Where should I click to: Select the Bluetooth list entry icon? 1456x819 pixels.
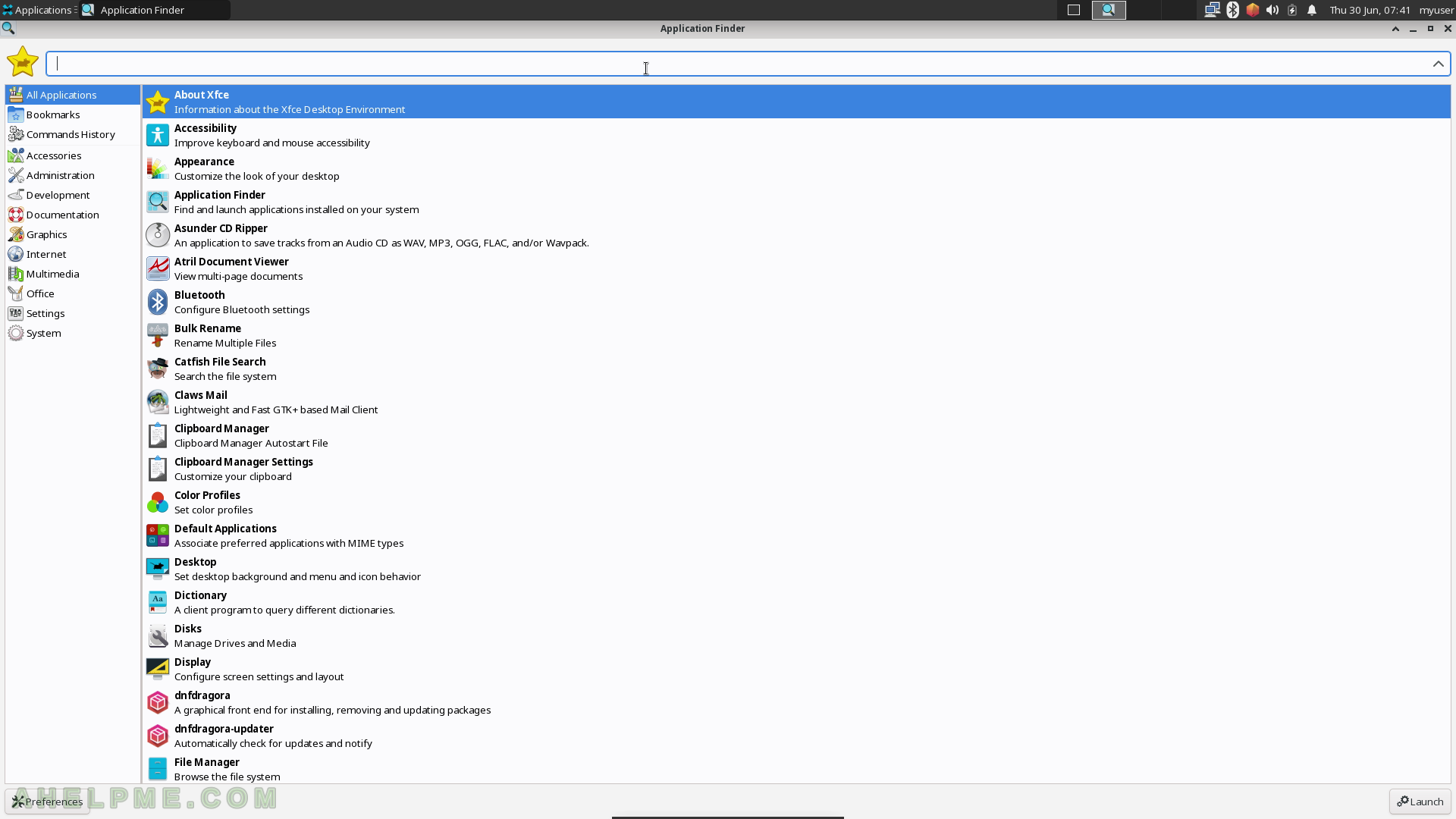[x=158, y=302]
